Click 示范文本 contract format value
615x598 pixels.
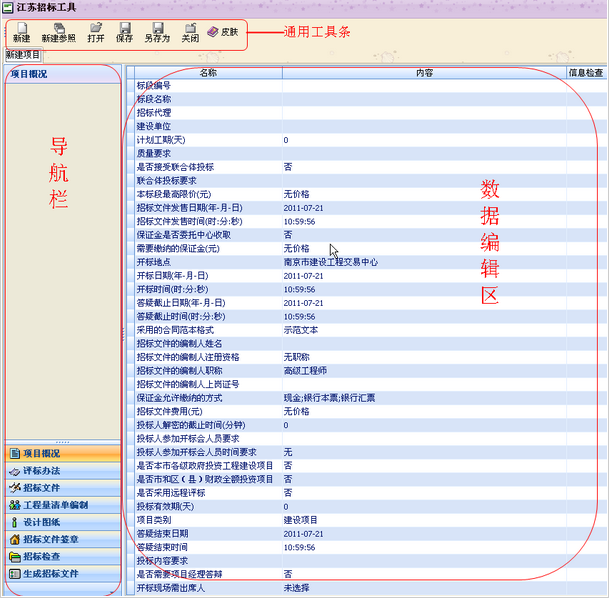click(301, 330)
